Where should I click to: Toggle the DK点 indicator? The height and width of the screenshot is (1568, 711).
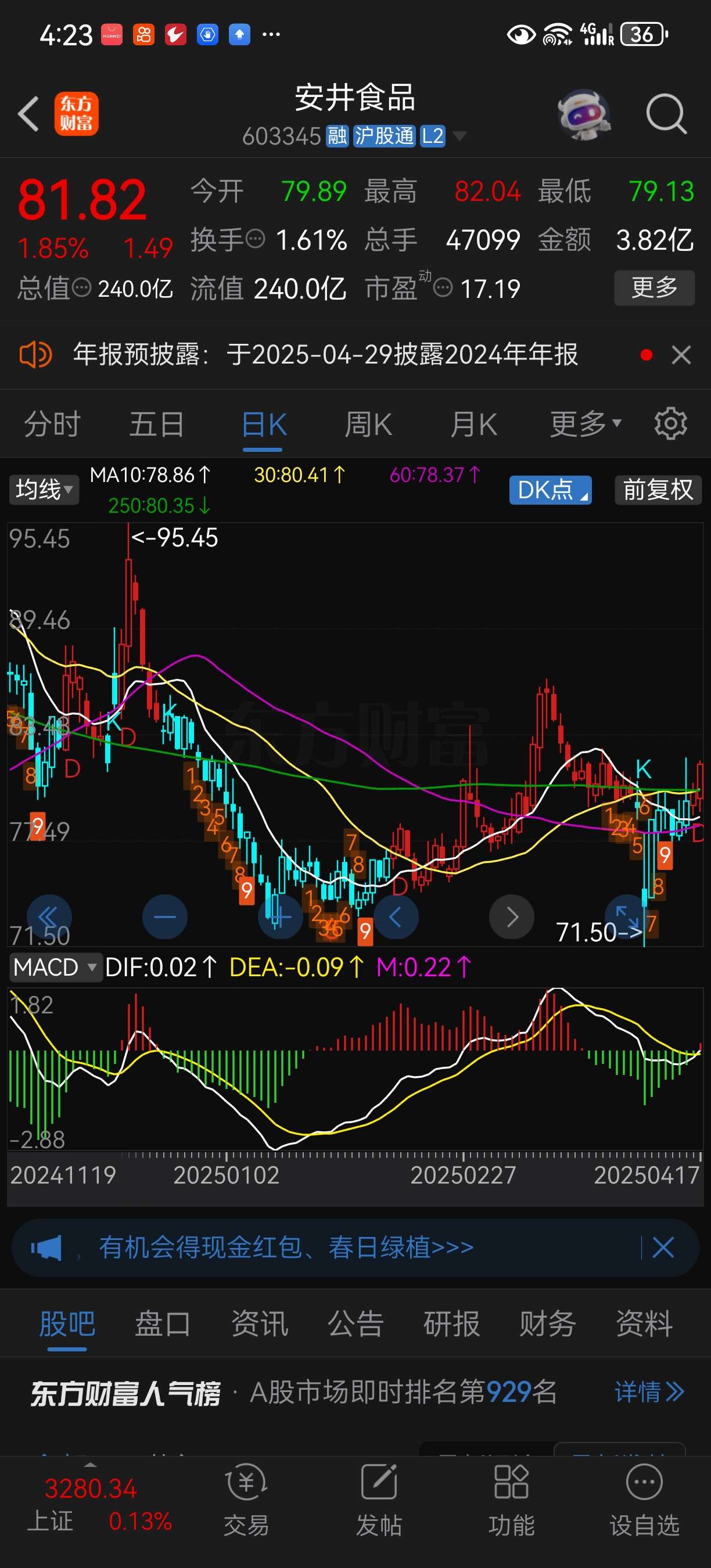550,490
